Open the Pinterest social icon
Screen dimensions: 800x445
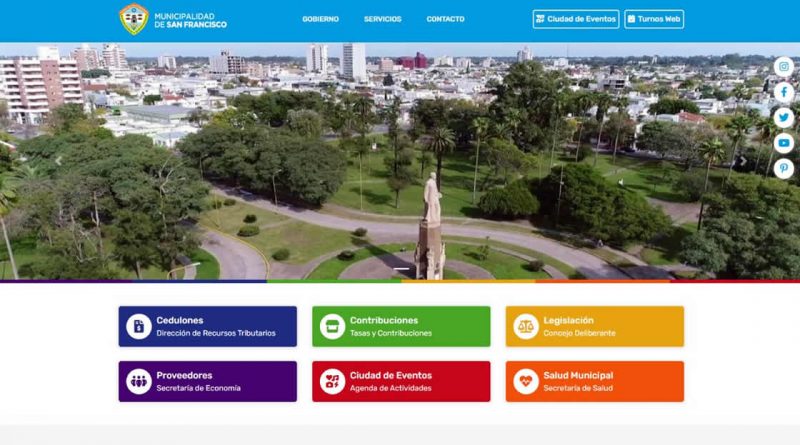[784, 168]
